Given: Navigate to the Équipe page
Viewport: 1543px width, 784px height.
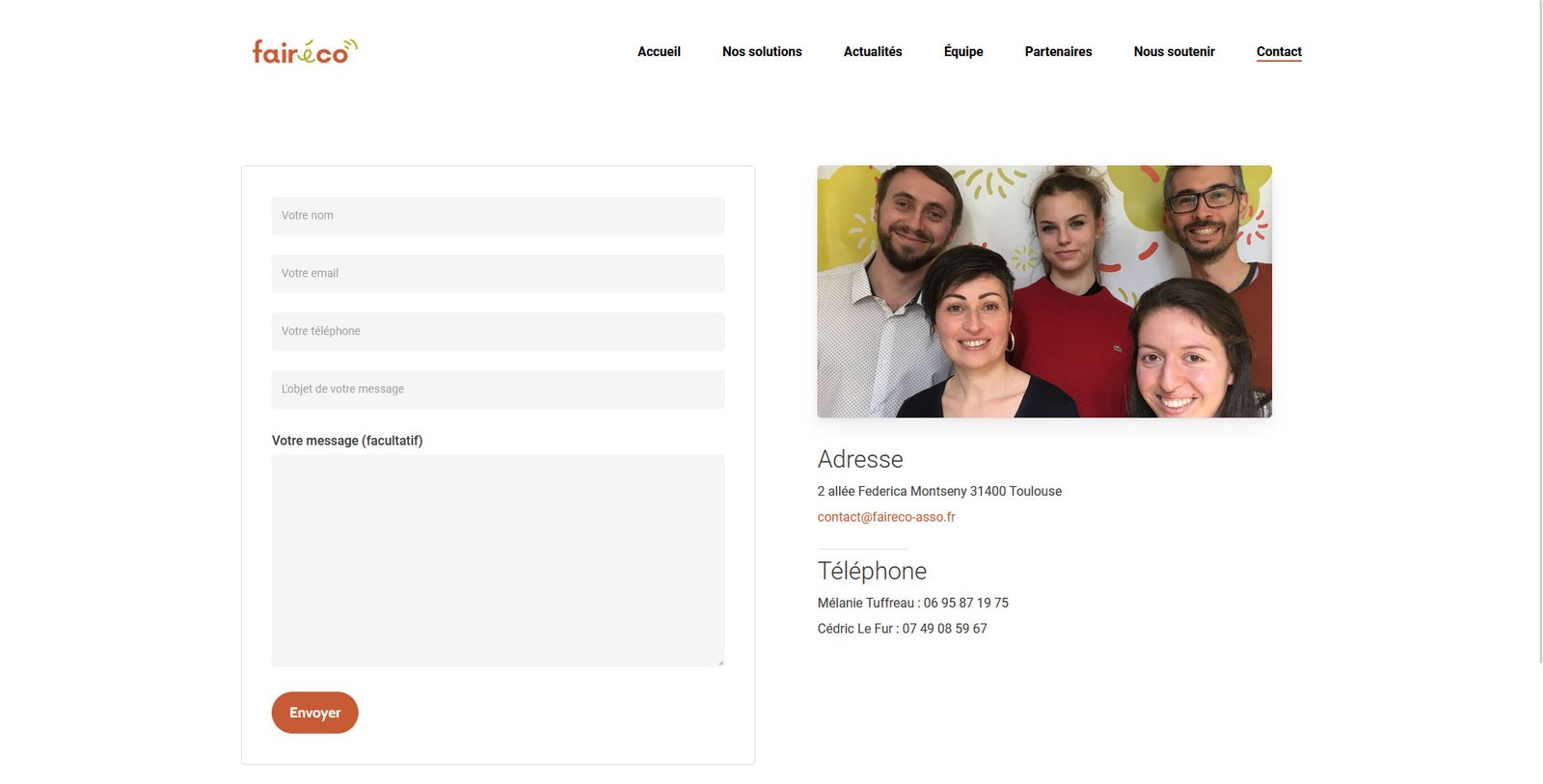Looking at the screenshot, I should pyautogui.click(x=963, y=52).
